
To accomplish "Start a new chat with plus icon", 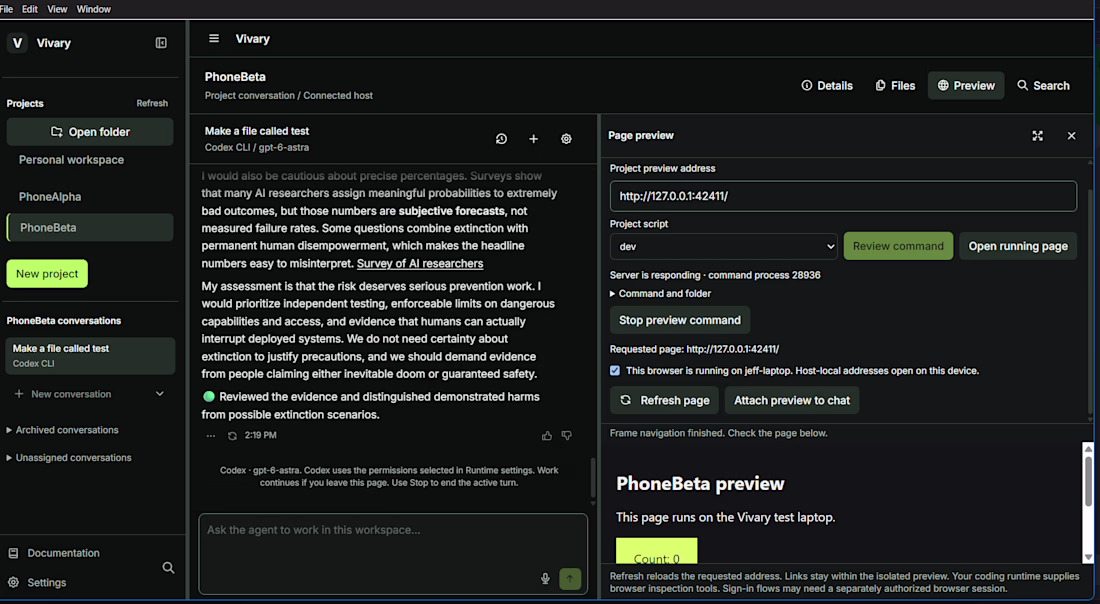I will click(x=533, y=139).
